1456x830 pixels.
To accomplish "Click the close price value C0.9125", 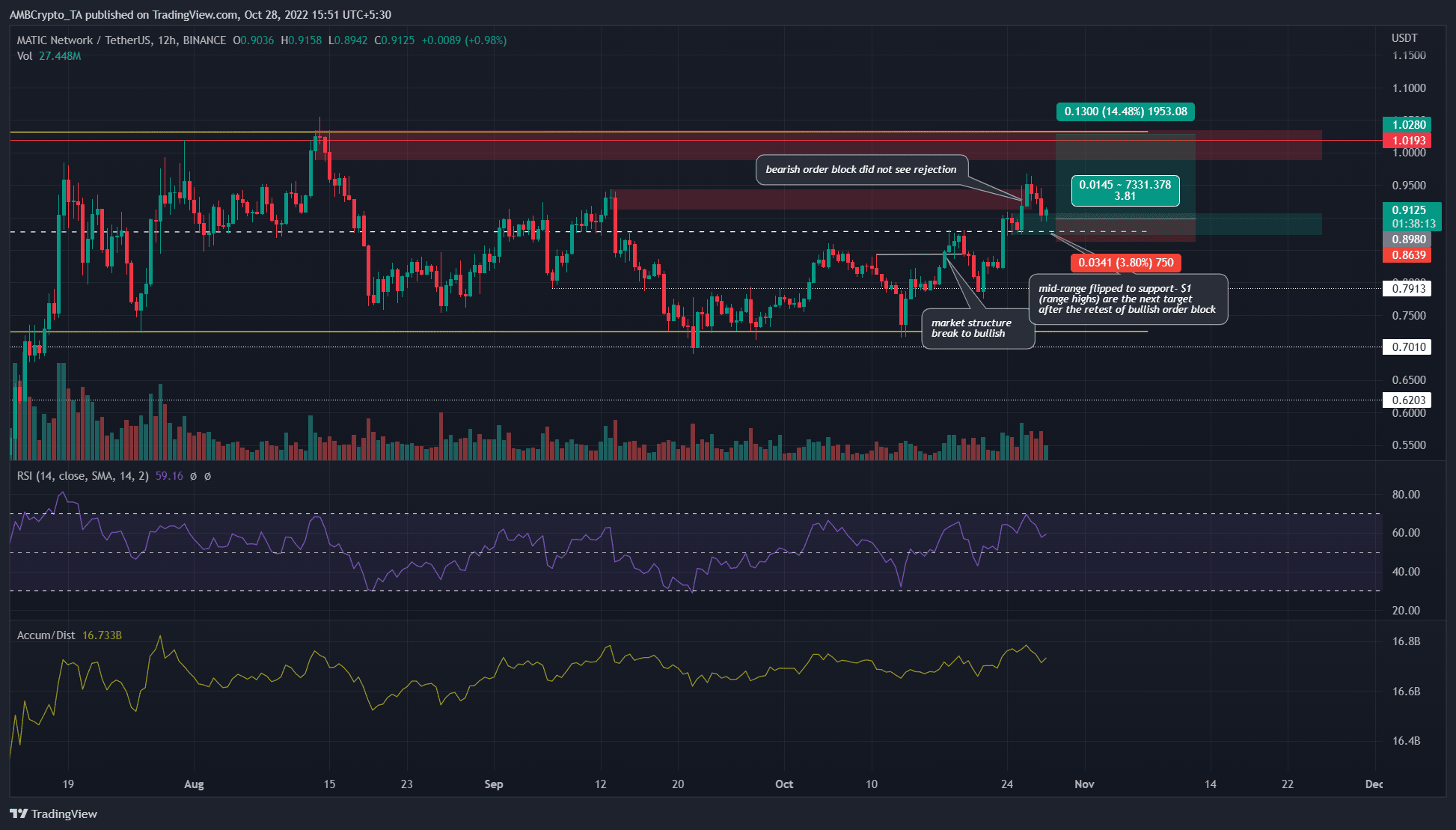I will [x=394, y=40].
